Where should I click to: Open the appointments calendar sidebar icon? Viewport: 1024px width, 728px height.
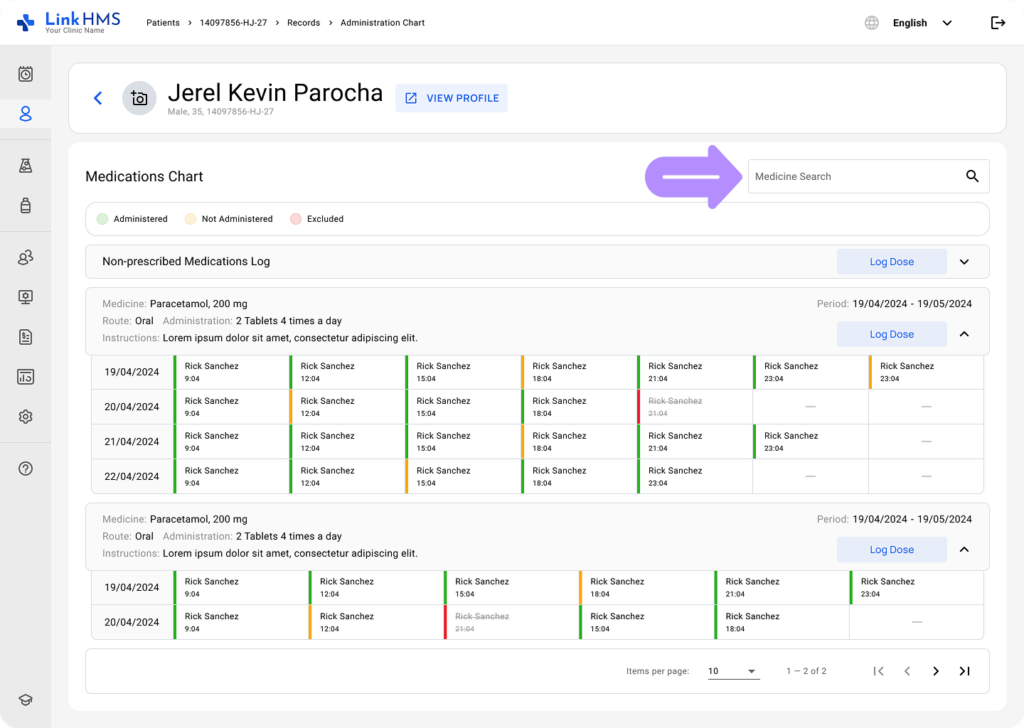tap(26, 74)
